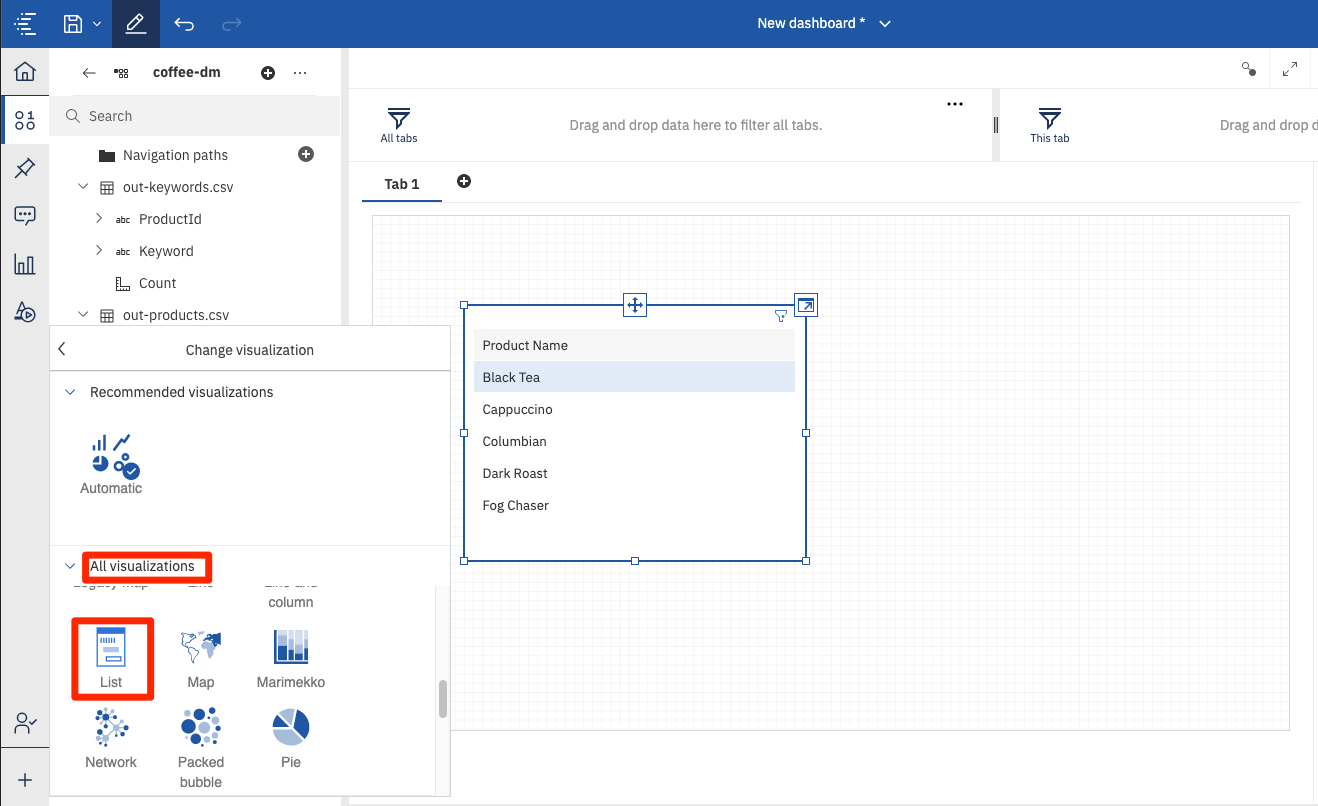The image size is (1318, 806).
Task: Click the Search field in data panel
Action: click(195, 116)
